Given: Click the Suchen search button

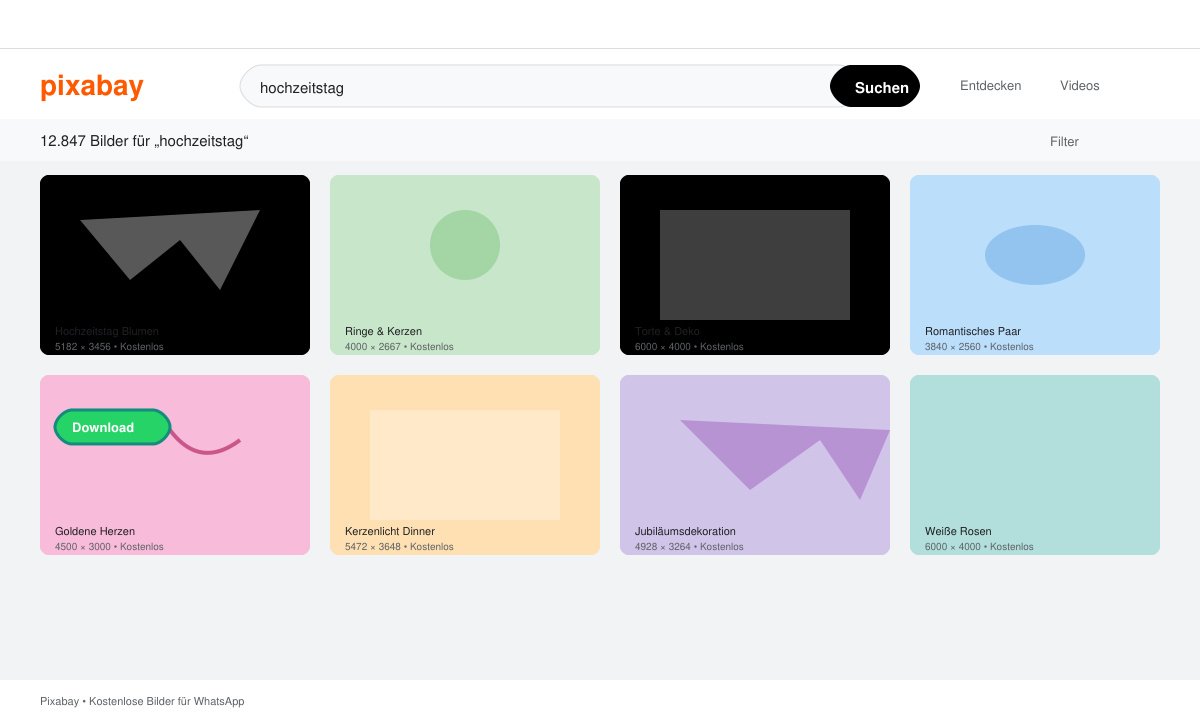Looking at the screenshot, I should [876, 87].
